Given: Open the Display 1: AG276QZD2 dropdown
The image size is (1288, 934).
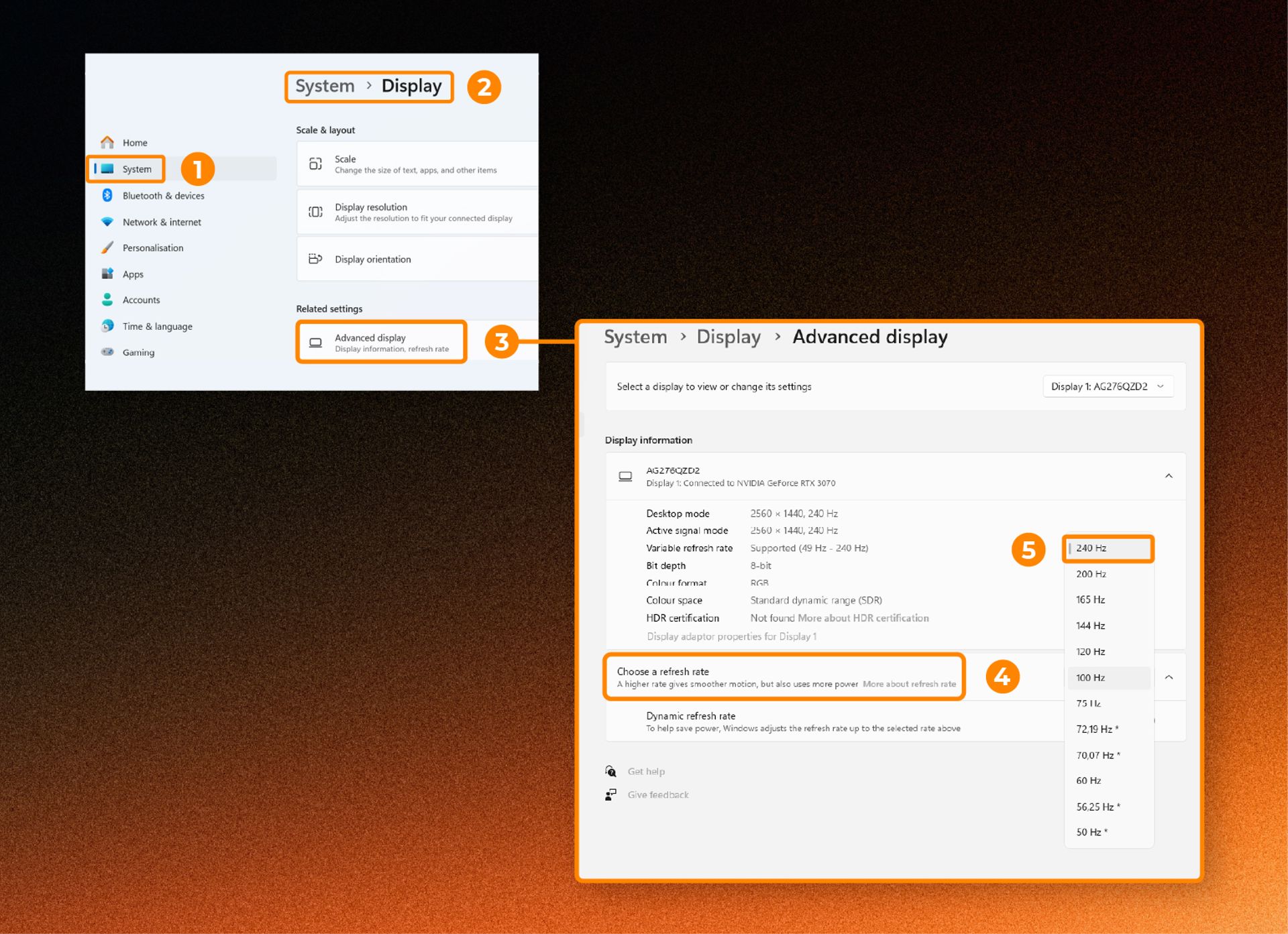Looking at the screenshot, I should (x=1108, y=386).
